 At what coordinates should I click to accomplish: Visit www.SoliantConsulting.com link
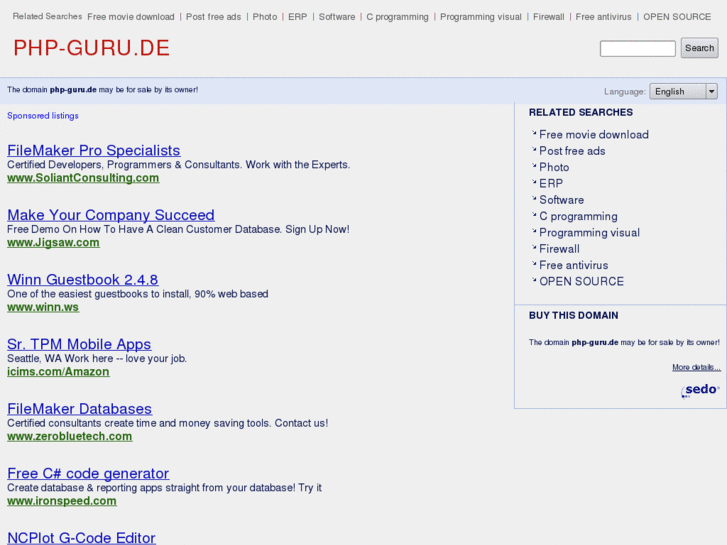coord(83,178)
